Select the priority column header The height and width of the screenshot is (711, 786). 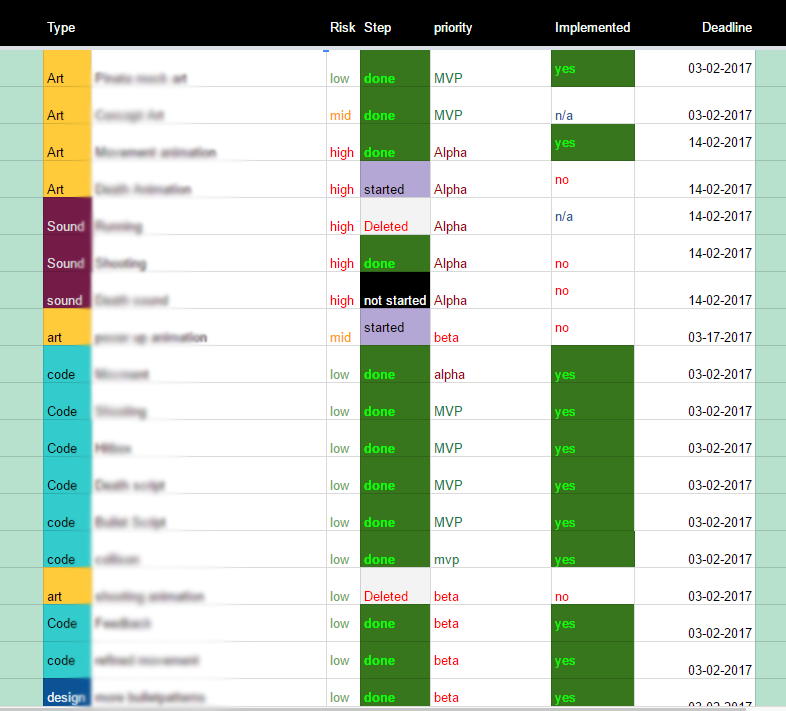(x=453, y=28)
